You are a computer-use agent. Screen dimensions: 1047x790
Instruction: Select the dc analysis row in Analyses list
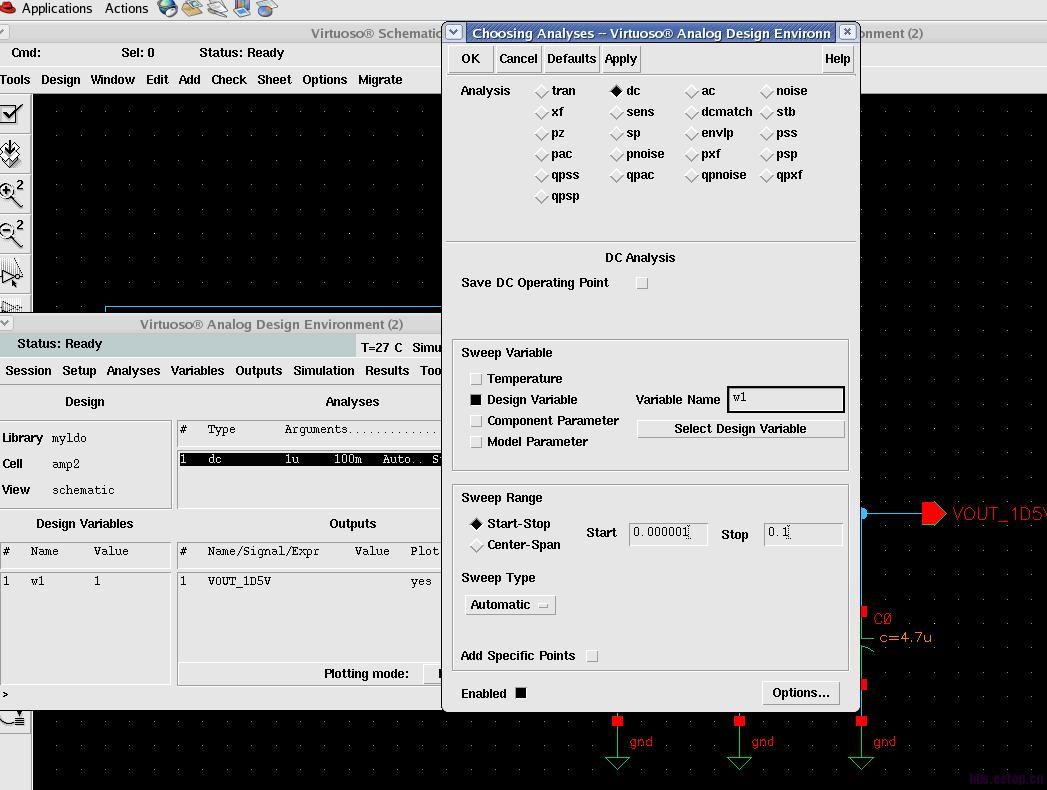click(x=310, y=459)
